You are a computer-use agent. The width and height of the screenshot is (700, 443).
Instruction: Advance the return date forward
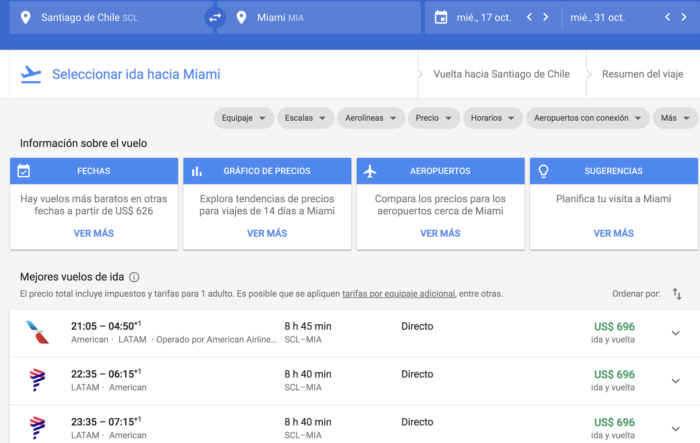point(683,17)
